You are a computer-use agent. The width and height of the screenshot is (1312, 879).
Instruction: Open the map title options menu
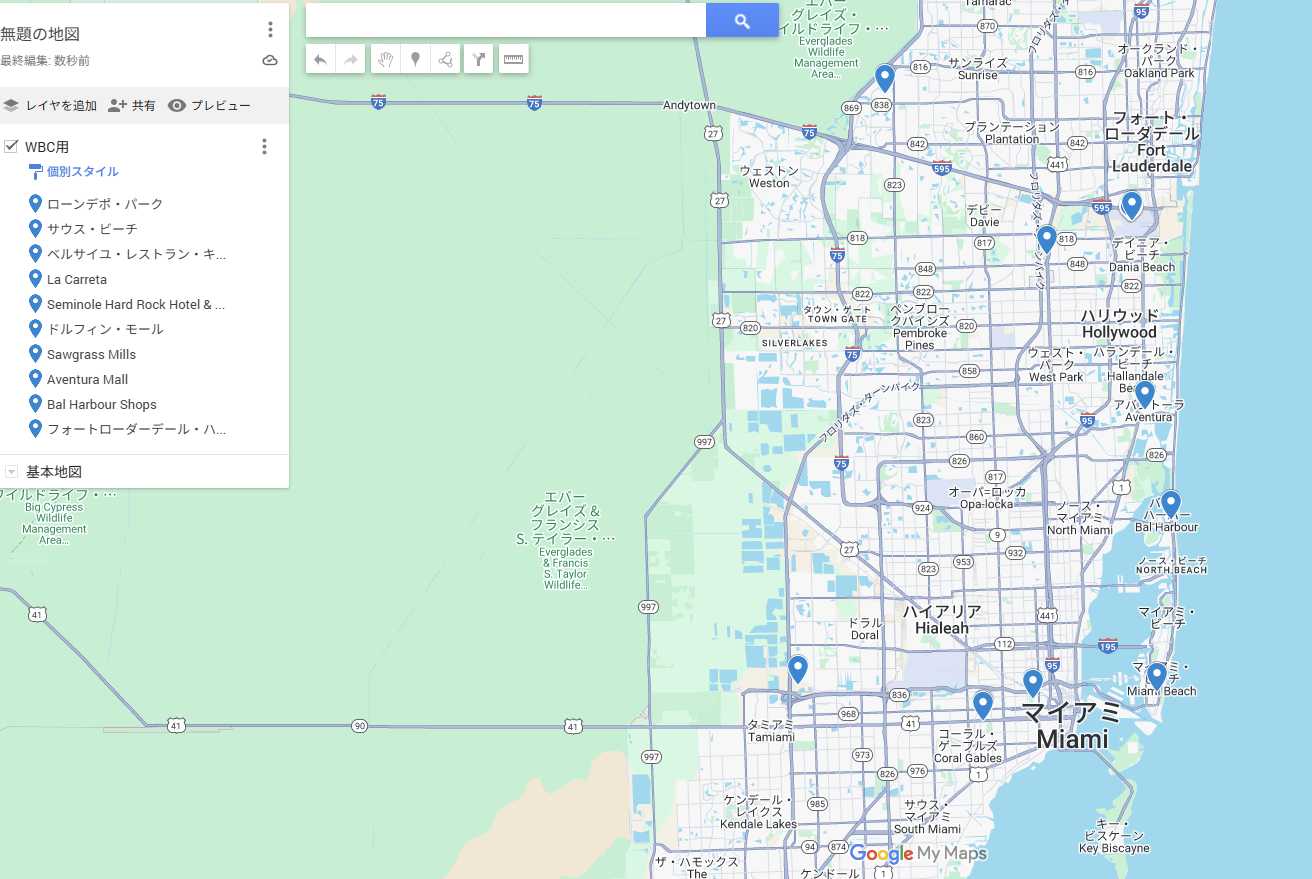coord(270,30)
